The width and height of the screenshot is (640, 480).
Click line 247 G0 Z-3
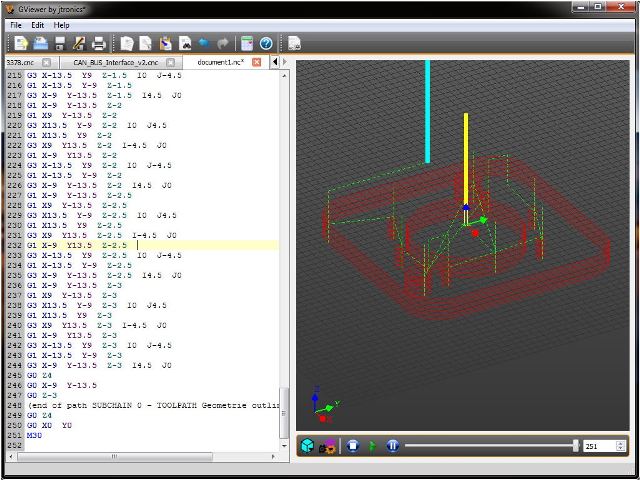click(x=42, y=396)
